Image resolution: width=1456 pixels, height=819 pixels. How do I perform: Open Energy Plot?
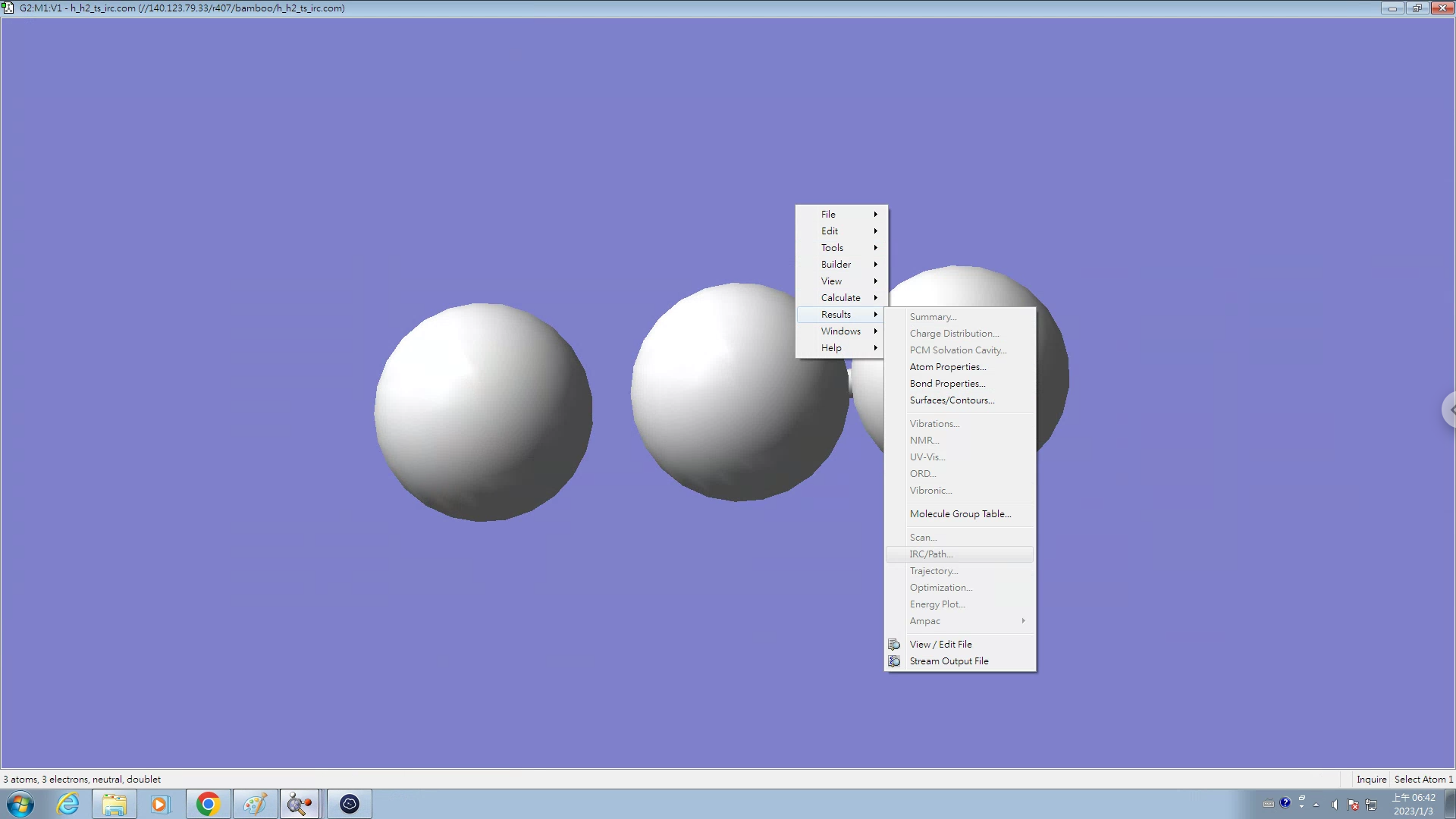(x=959, y=604)
